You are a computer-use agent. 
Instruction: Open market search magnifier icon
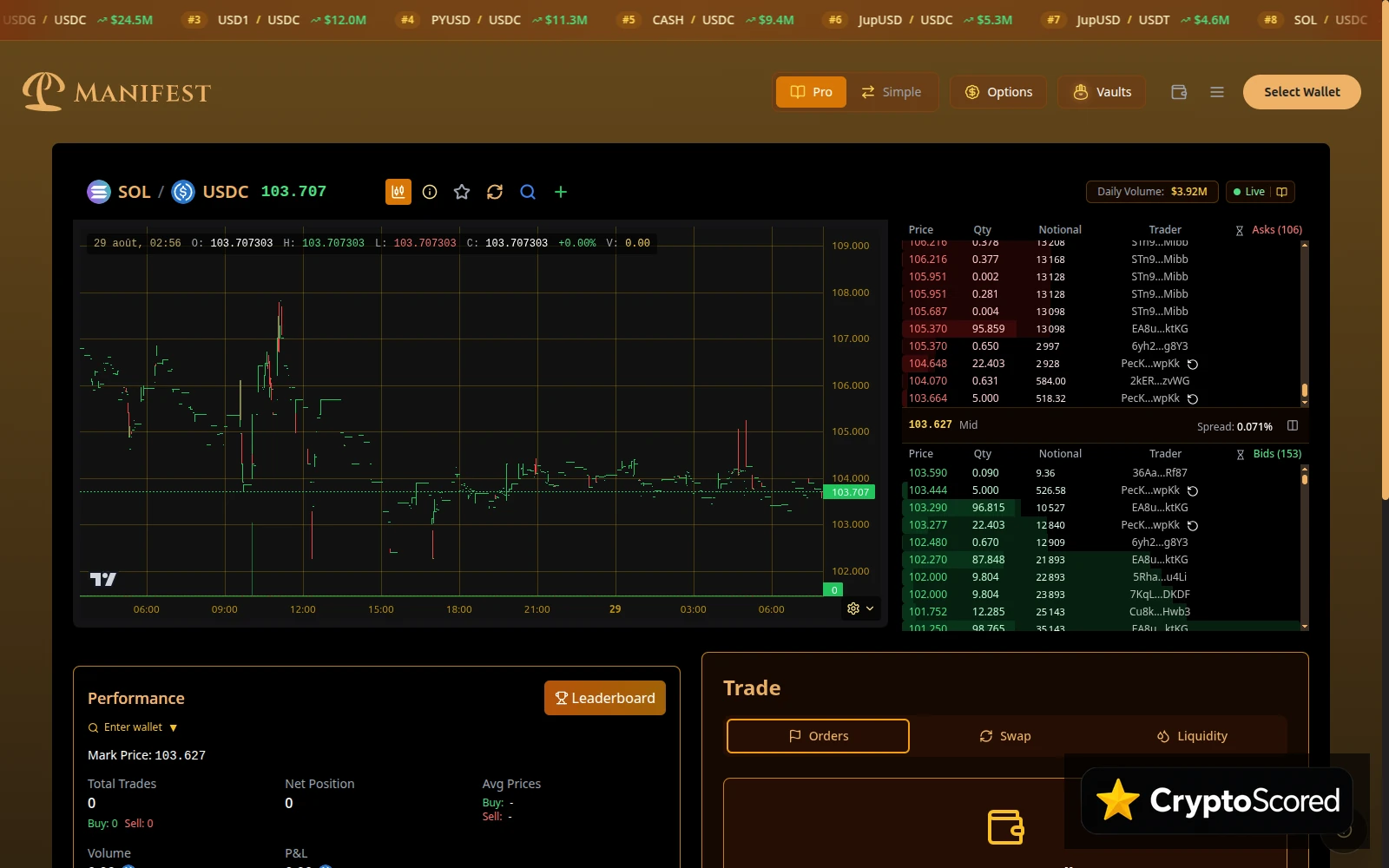point(528,192)
